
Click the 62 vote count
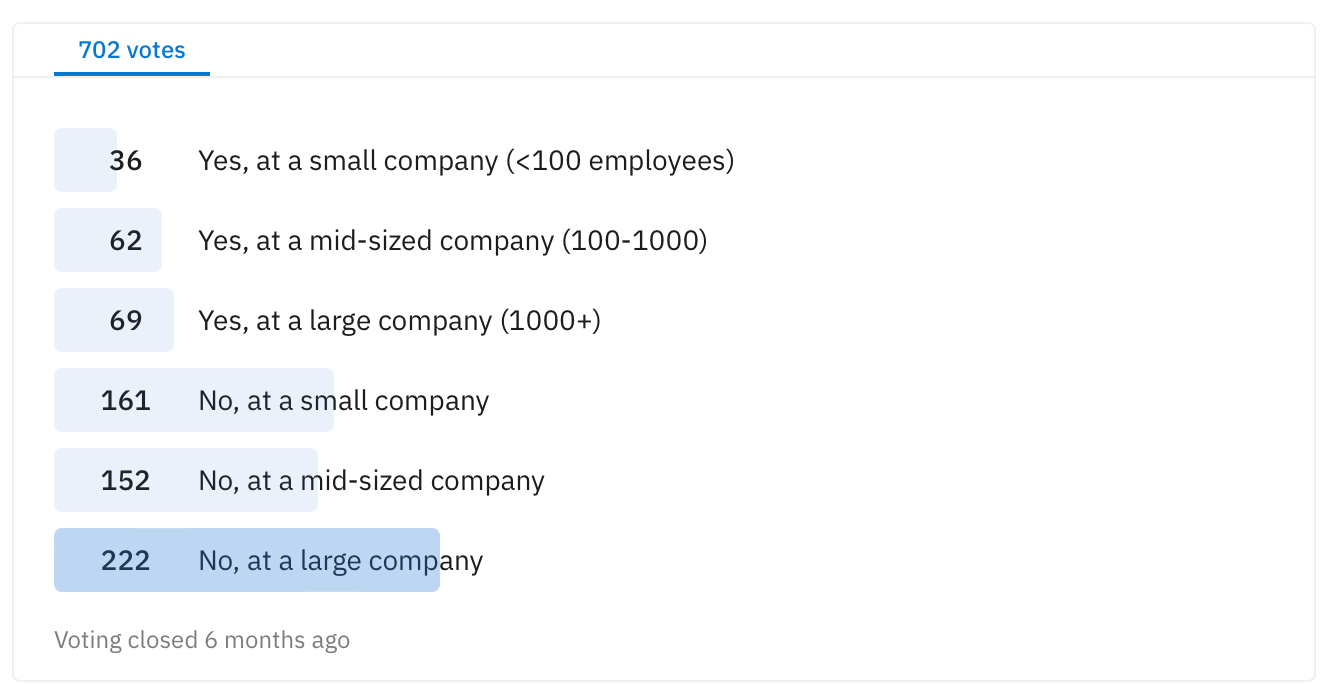point(126,240)
